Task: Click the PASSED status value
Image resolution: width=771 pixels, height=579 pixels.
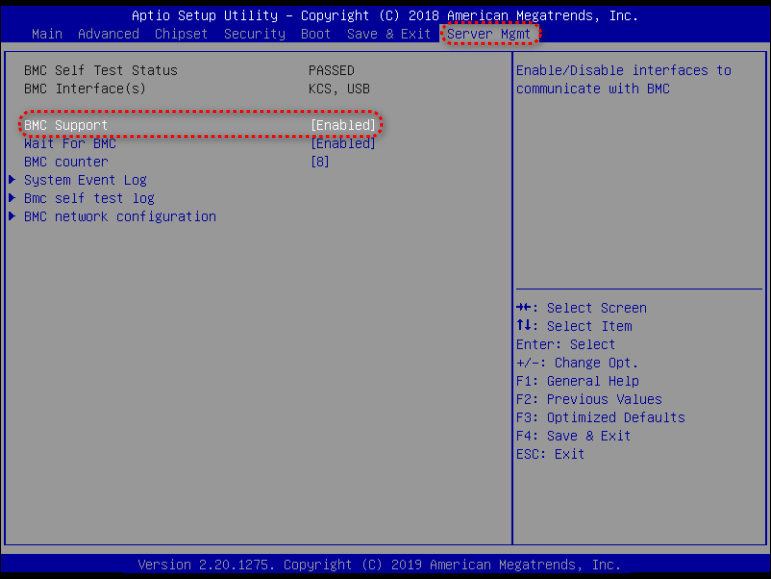Action: tap(331, 70)
